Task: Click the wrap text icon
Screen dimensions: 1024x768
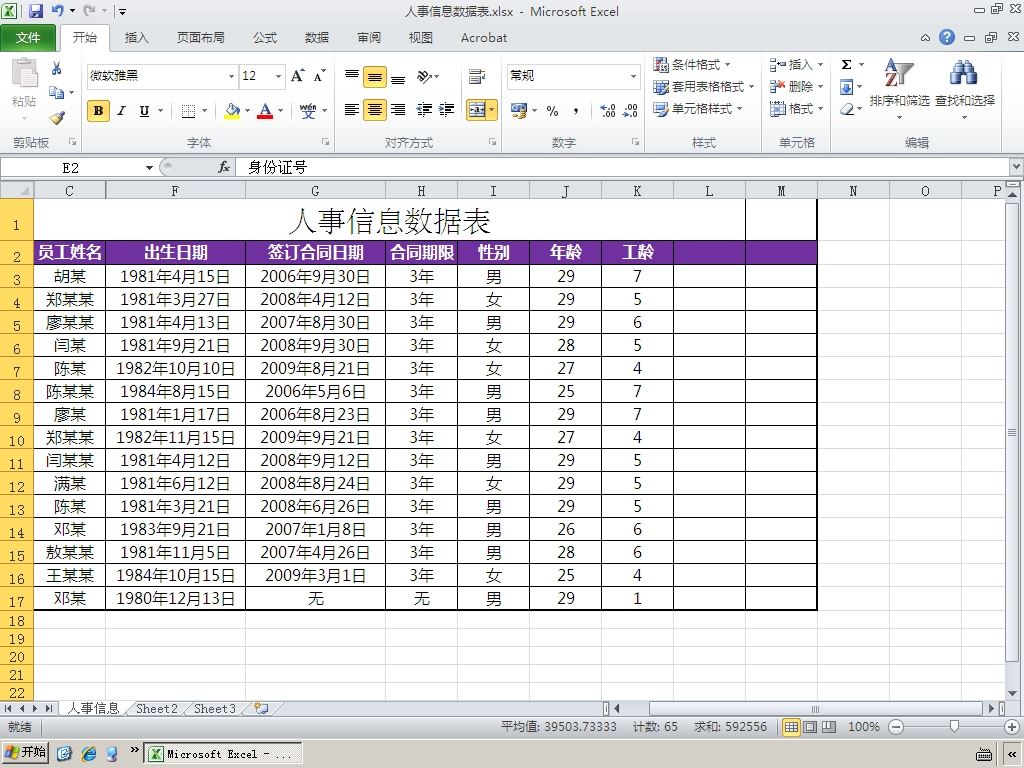Action: click(477, 76)
